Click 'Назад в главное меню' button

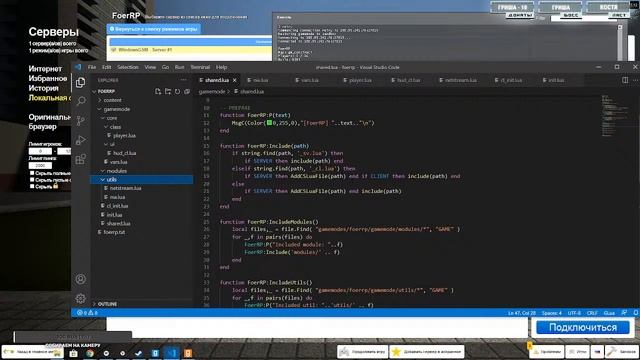33,351
